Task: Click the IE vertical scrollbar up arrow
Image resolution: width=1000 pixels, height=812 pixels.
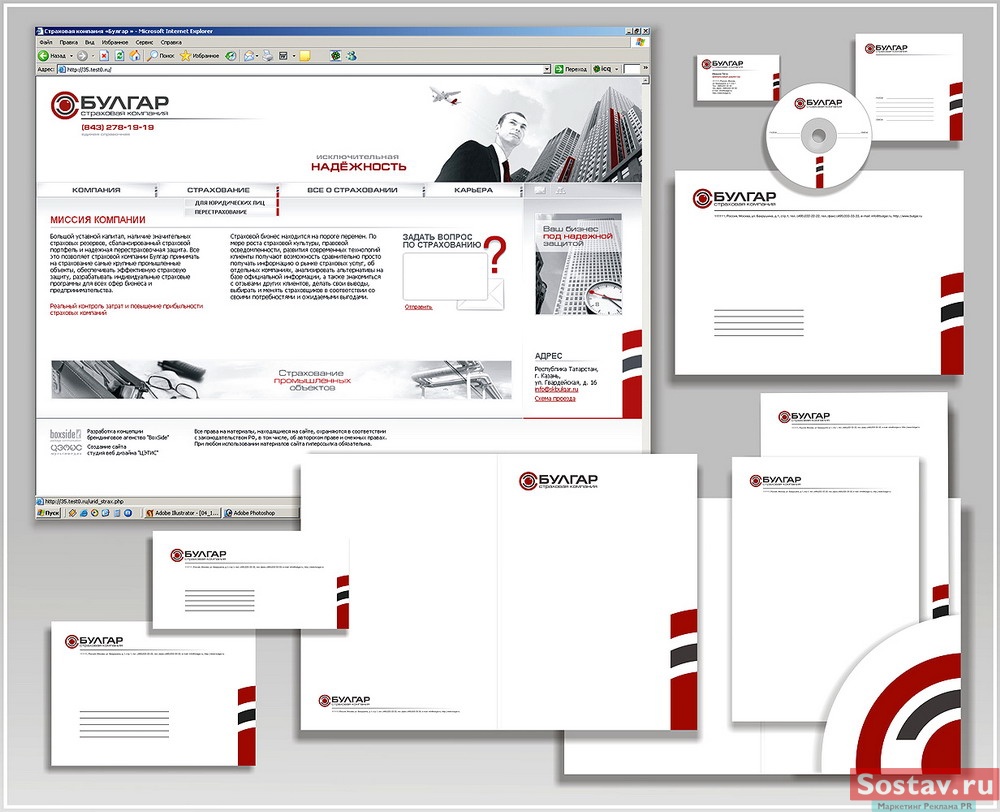Action: point(646,81)
